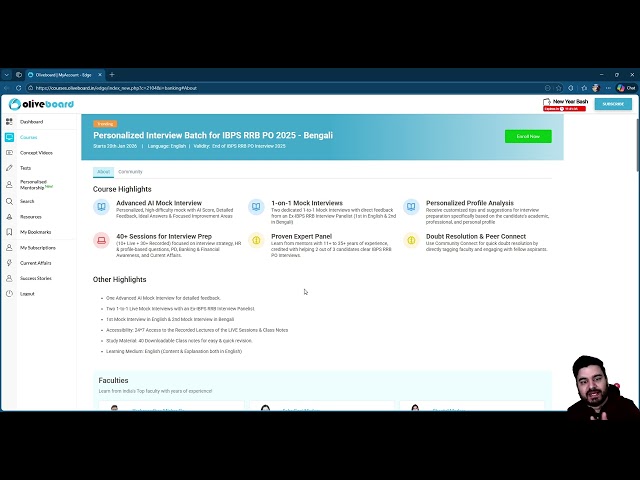The width and height of the screenshot is (640, 480).
Task: Click the Subscribe button in header
Action: [612, 104]
